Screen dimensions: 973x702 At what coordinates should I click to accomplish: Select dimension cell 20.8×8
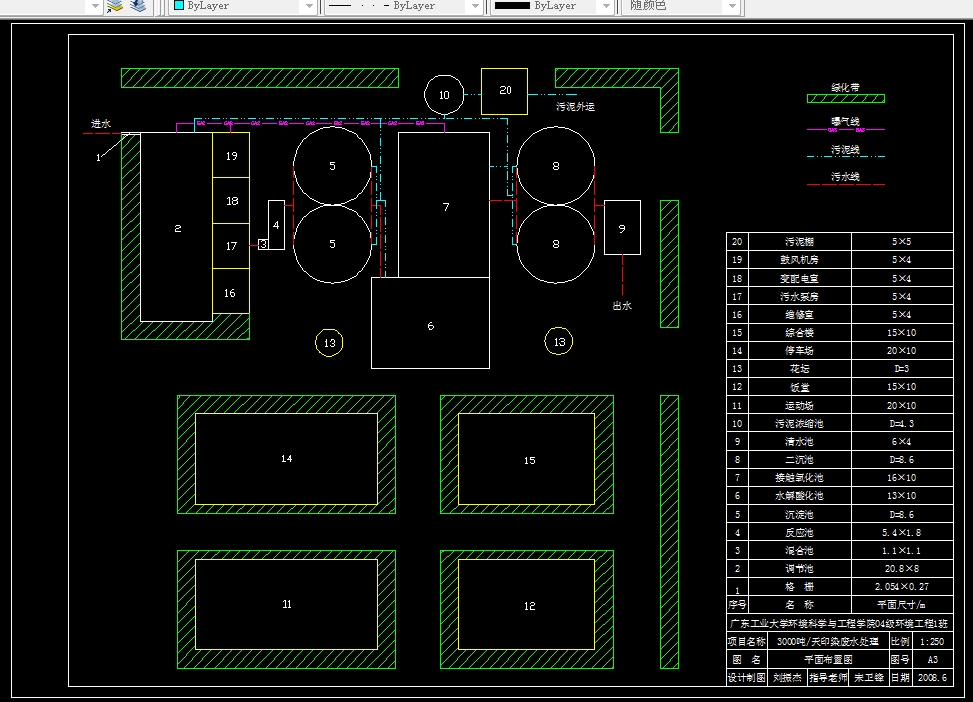click(902, 568)
